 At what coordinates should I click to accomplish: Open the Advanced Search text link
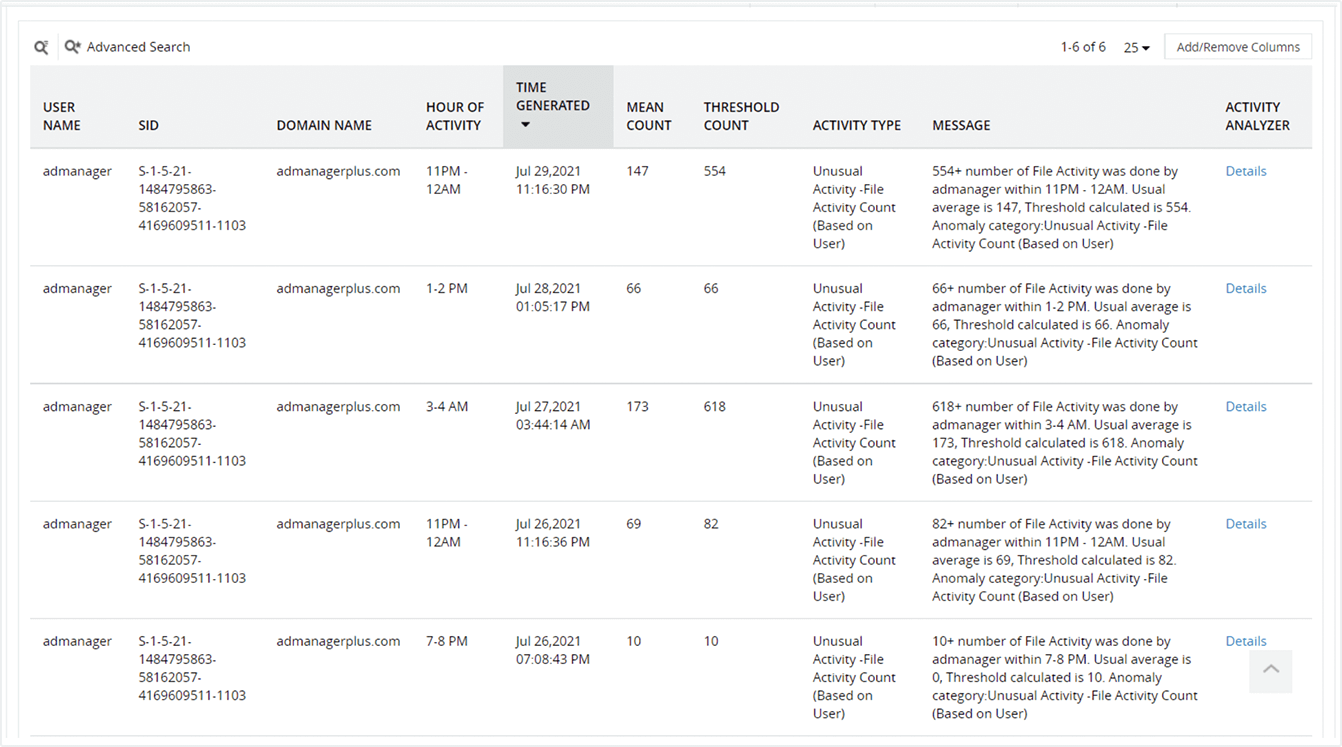click(138, 47)
